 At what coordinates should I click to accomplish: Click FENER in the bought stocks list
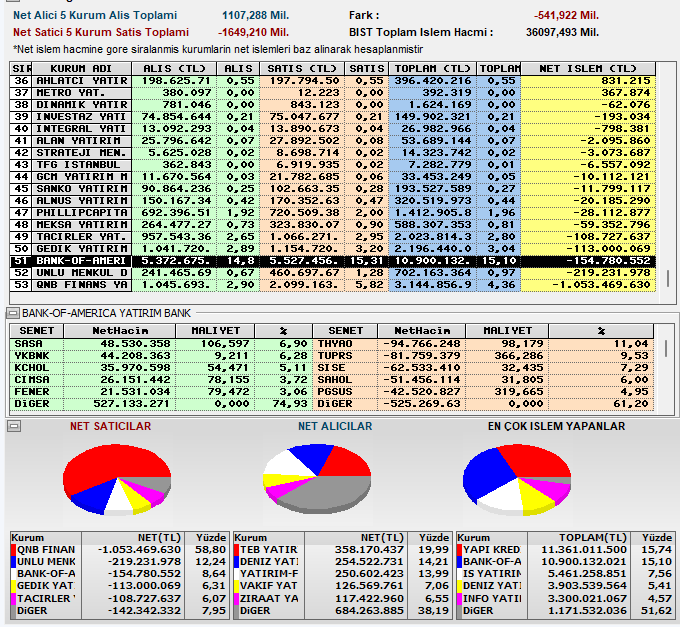[32, 392]
